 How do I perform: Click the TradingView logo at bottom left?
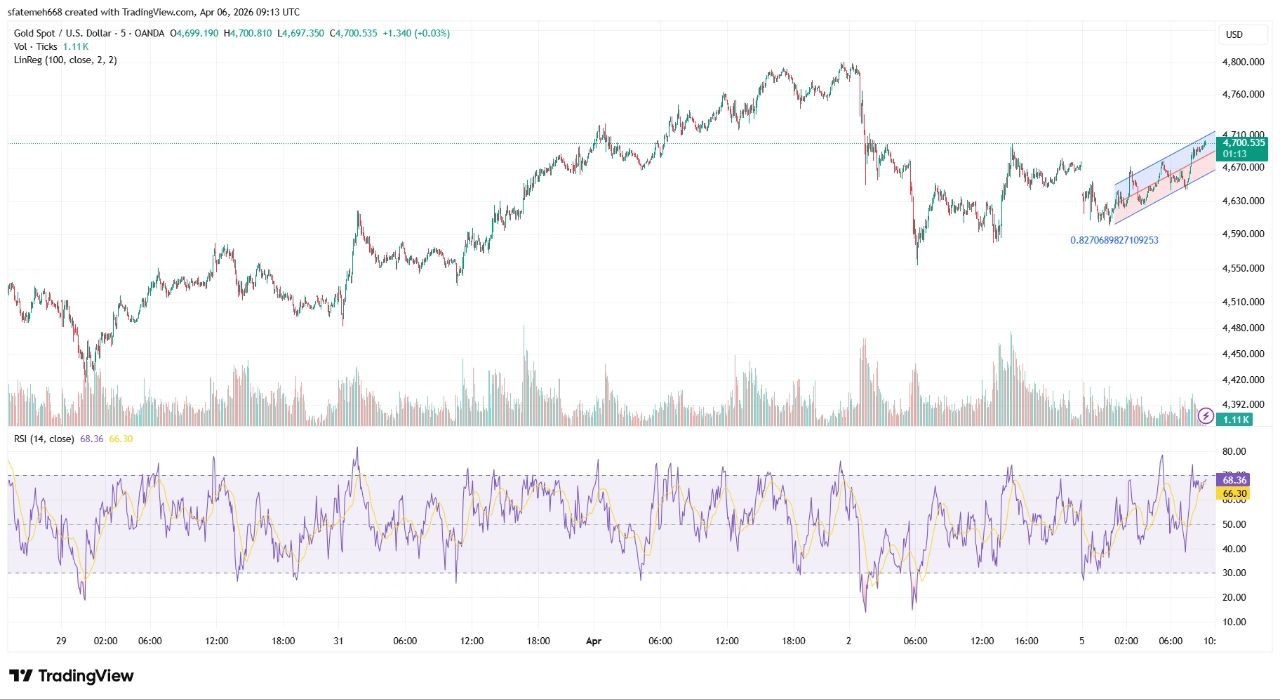point(71,676)
